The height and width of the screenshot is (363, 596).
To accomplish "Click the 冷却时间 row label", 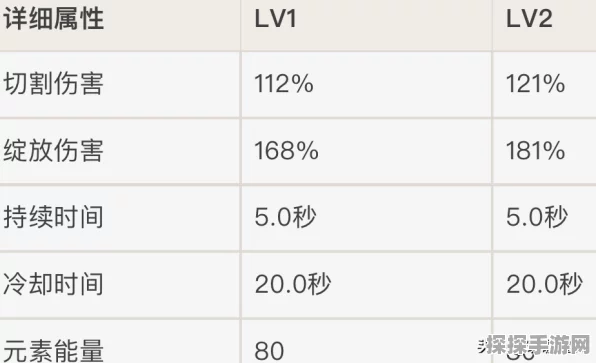I will 54,284.
